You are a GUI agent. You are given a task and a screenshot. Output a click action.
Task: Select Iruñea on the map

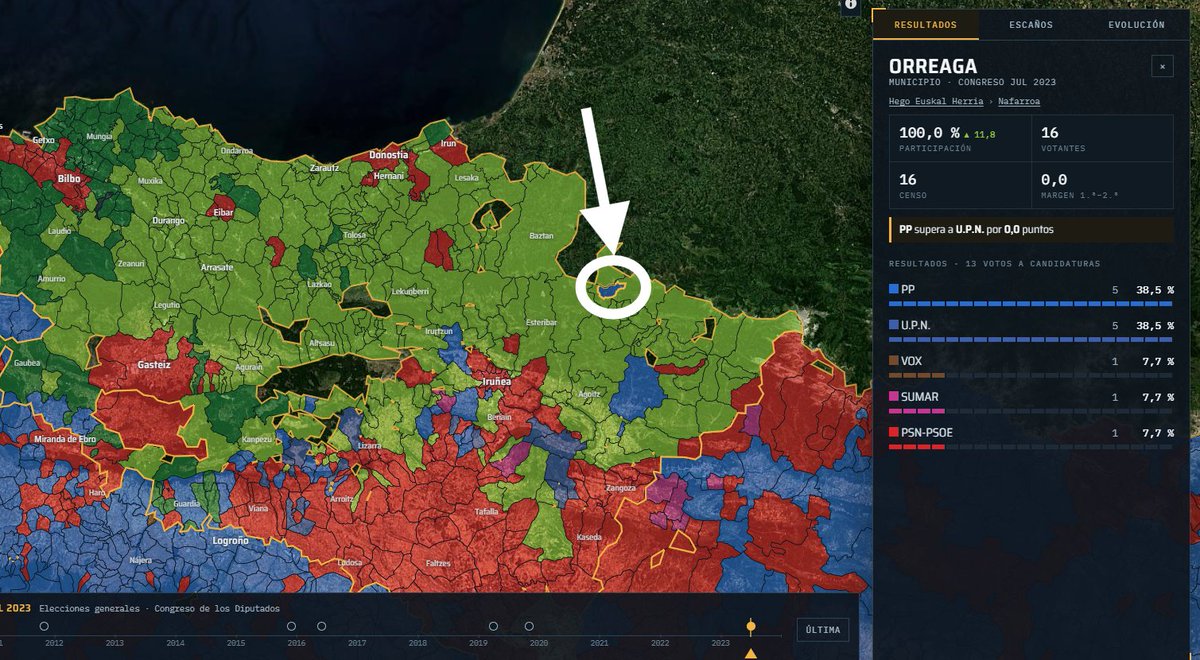click(496, 381)
